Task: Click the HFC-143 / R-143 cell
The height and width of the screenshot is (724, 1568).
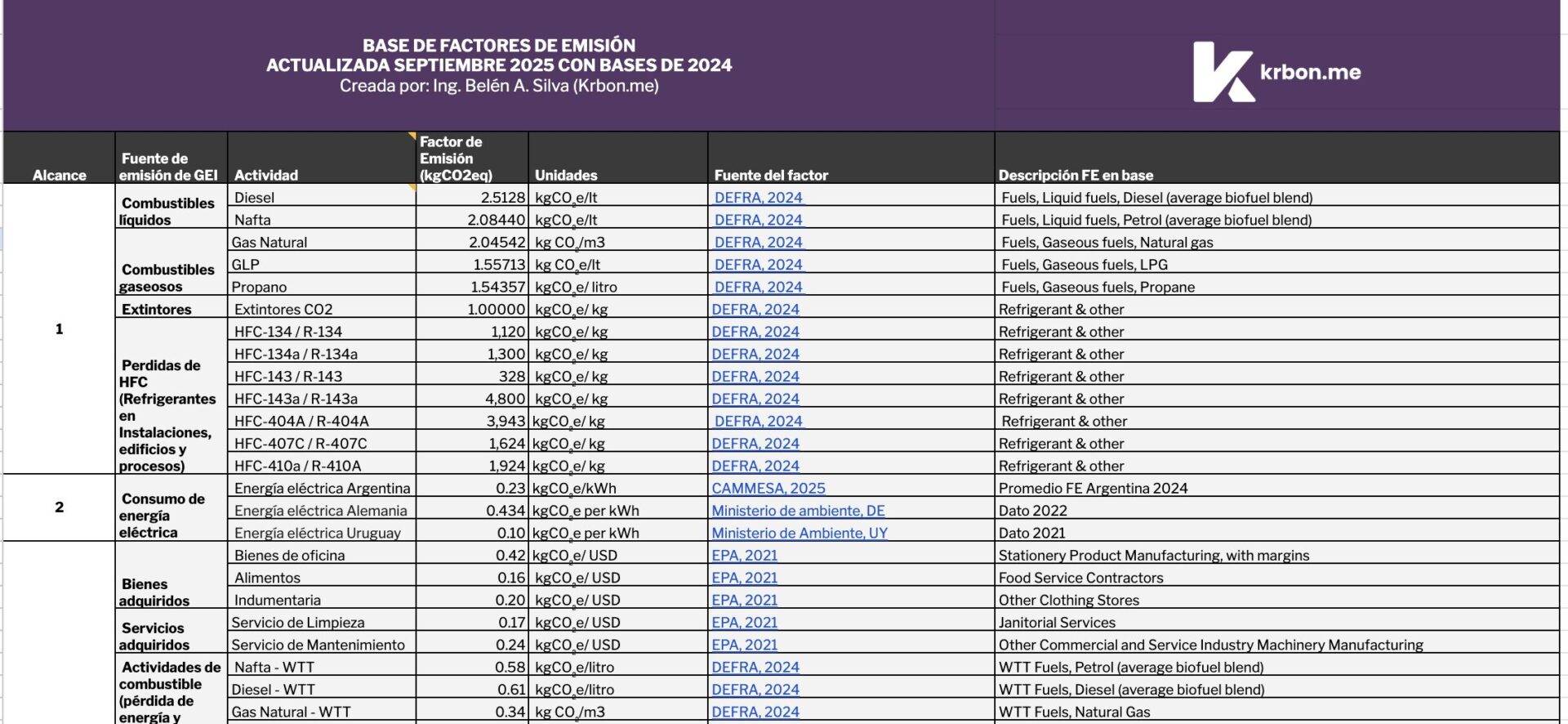Action: 322,376
